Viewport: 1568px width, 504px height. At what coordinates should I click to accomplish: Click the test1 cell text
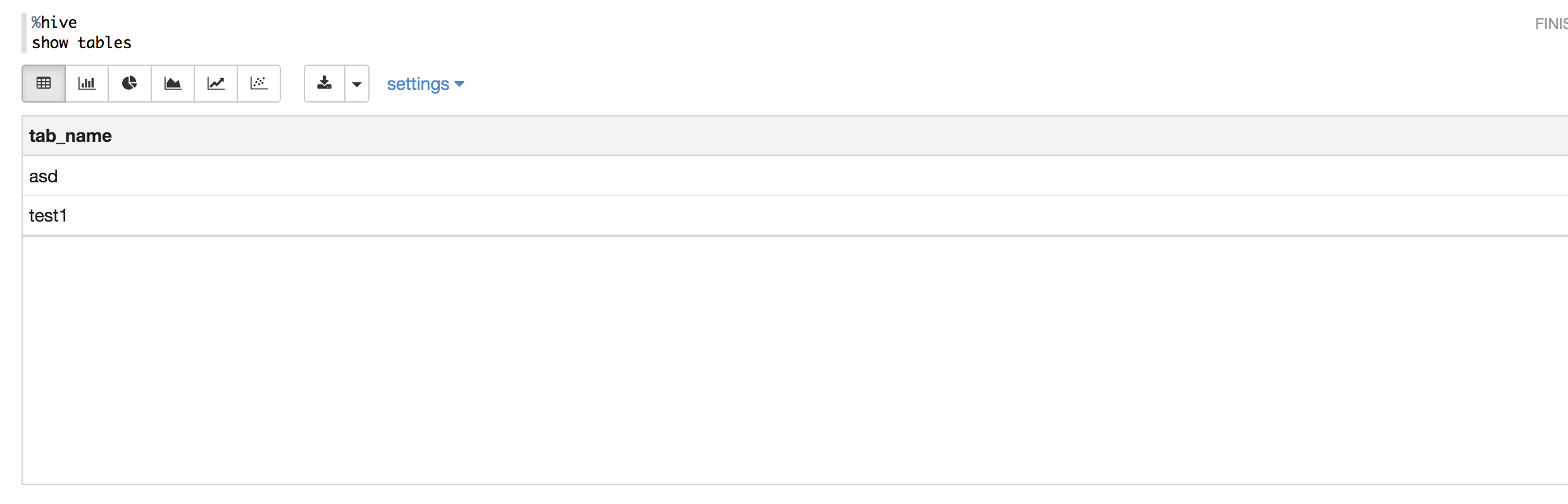(48, 216)
